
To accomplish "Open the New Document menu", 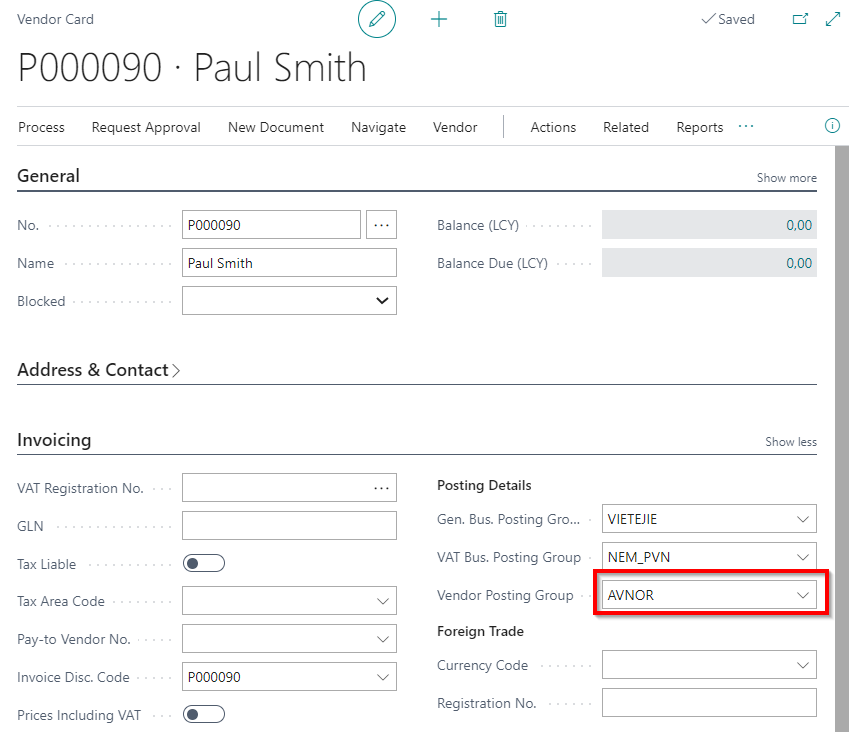I will 276,127.
